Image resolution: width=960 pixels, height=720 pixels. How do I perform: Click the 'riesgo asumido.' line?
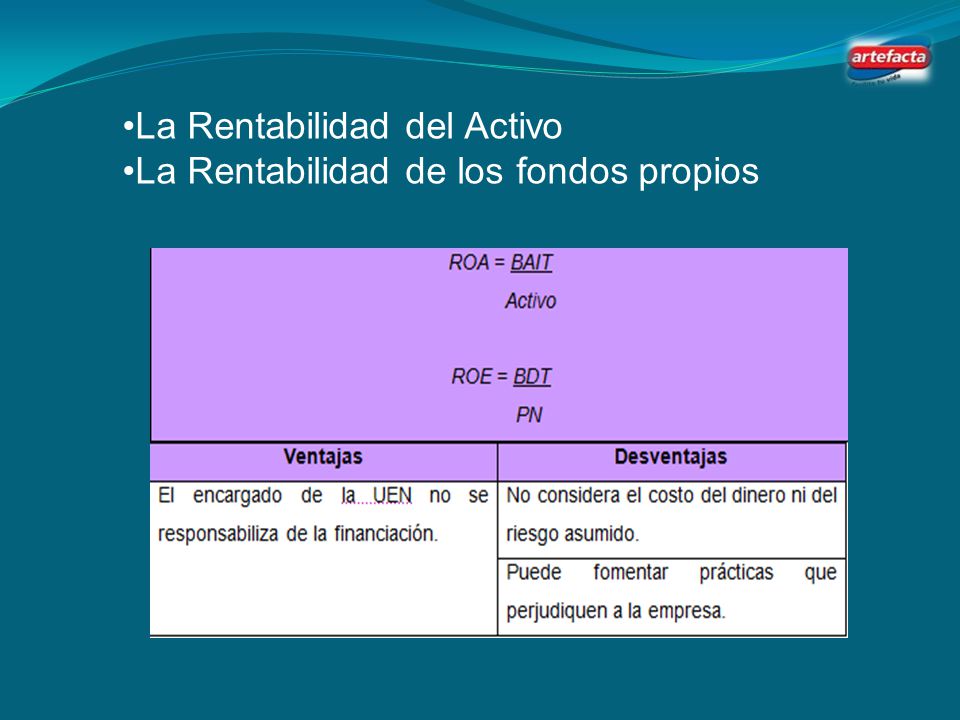pos(572,534)
